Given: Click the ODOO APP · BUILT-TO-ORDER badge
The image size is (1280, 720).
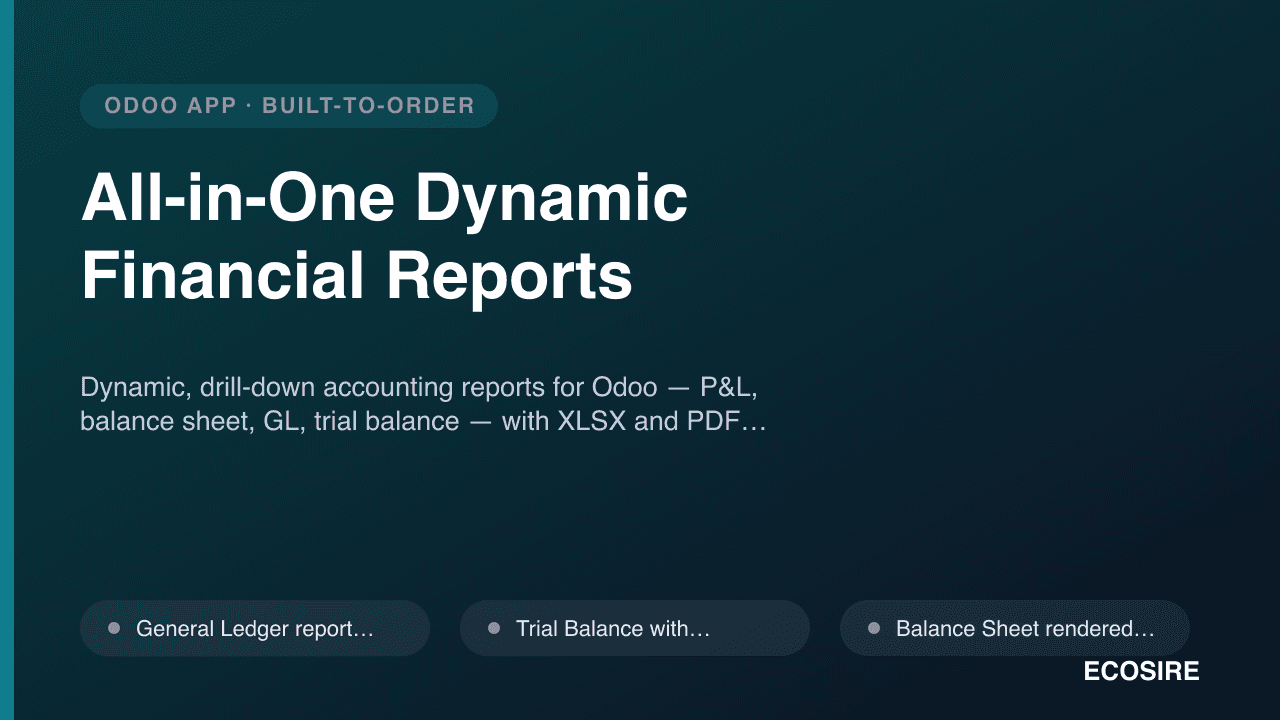Looking at the screenshot, I should (289, 106).
